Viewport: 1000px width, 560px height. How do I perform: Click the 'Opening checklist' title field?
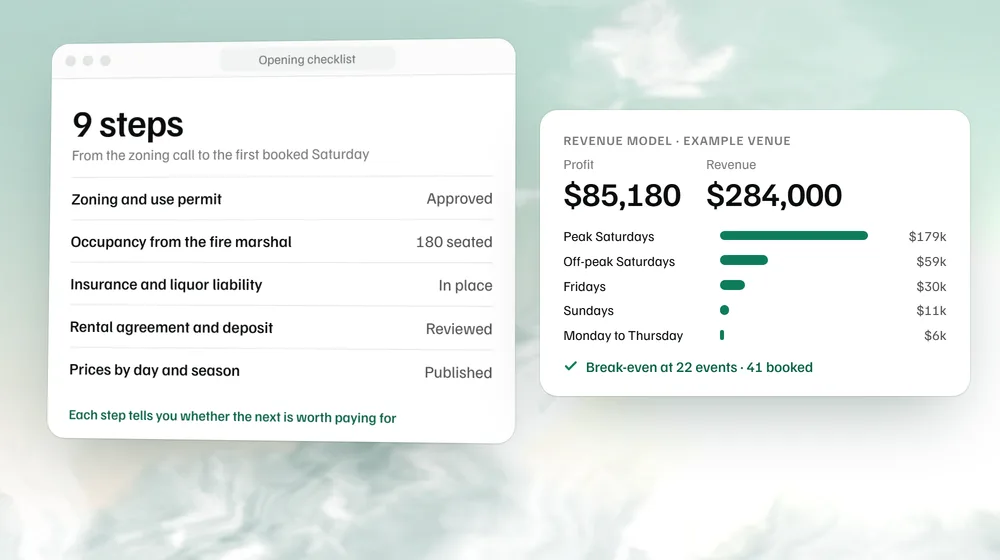[x=307, y=59]
